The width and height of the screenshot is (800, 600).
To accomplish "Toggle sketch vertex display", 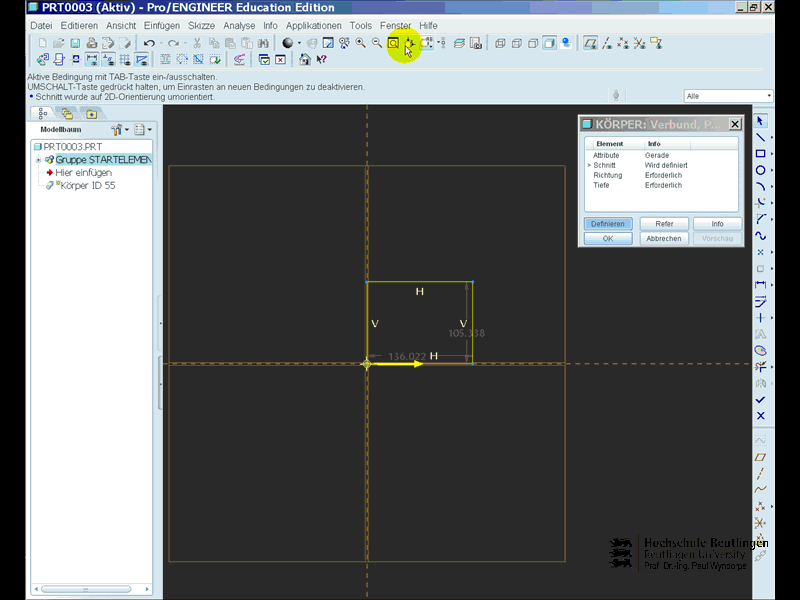I will pyautogui.click(x=141, y=60).
